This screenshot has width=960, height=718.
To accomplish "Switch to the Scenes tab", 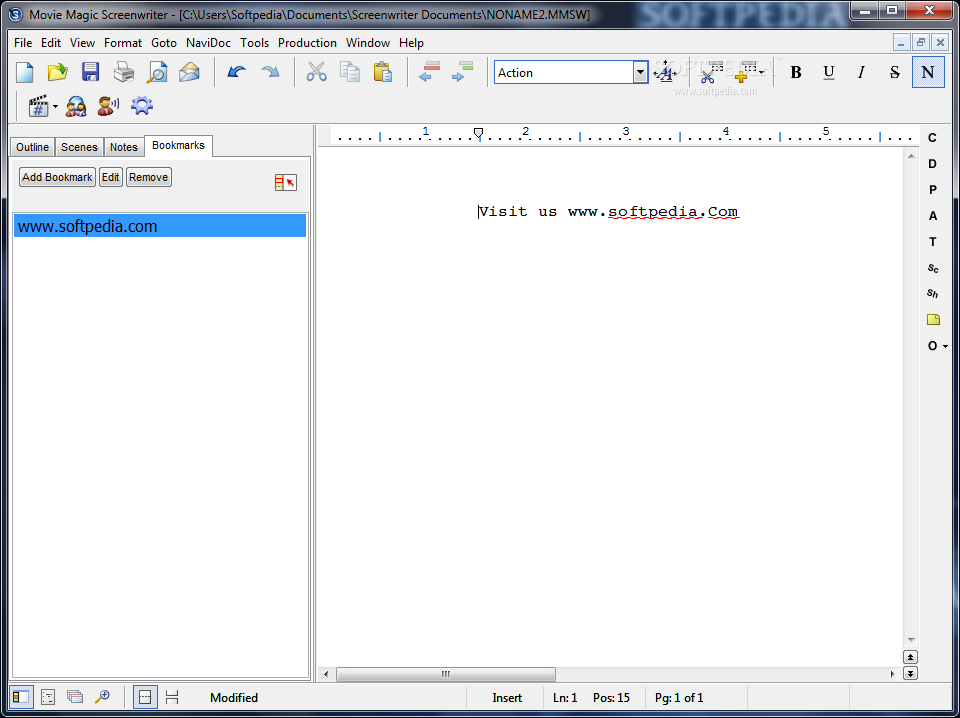I will tap(79, 147).
